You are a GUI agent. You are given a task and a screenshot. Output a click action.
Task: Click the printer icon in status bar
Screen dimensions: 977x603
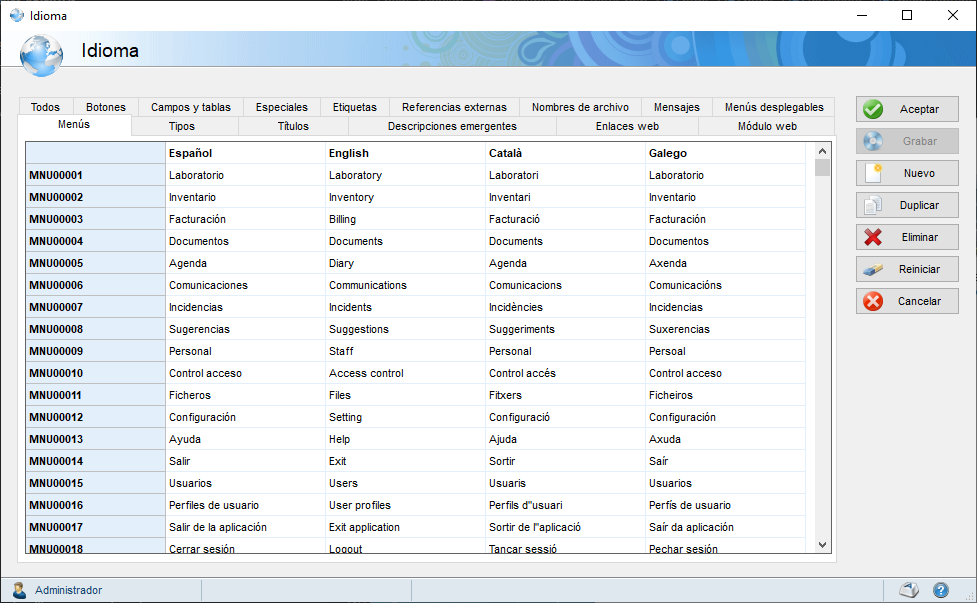908,589
